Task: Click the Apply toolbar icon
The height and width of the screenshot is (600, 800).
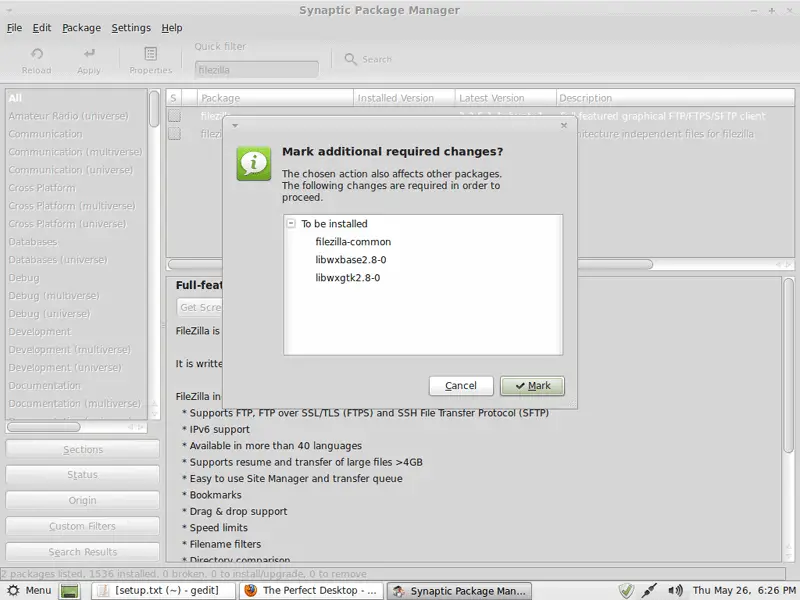Action: coord(89,54)
